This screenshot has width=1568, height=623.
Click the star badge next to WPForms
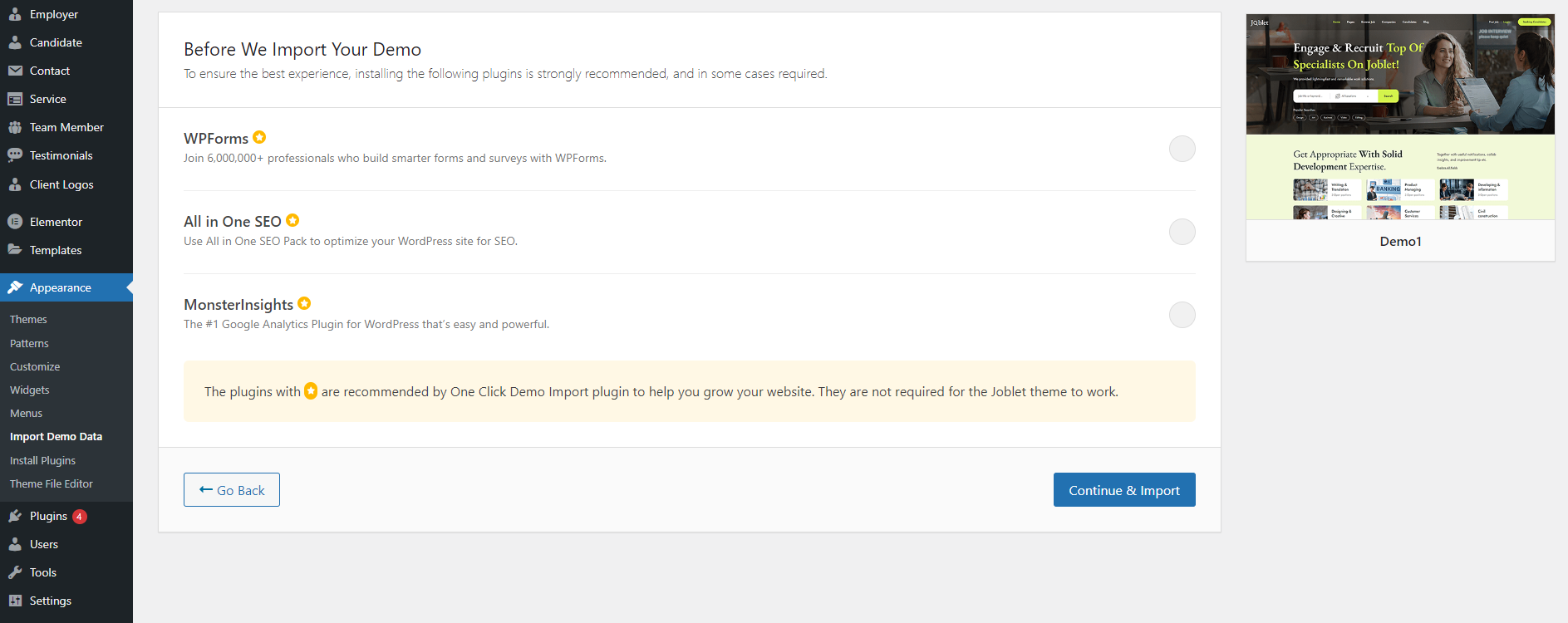coord(259,137)
